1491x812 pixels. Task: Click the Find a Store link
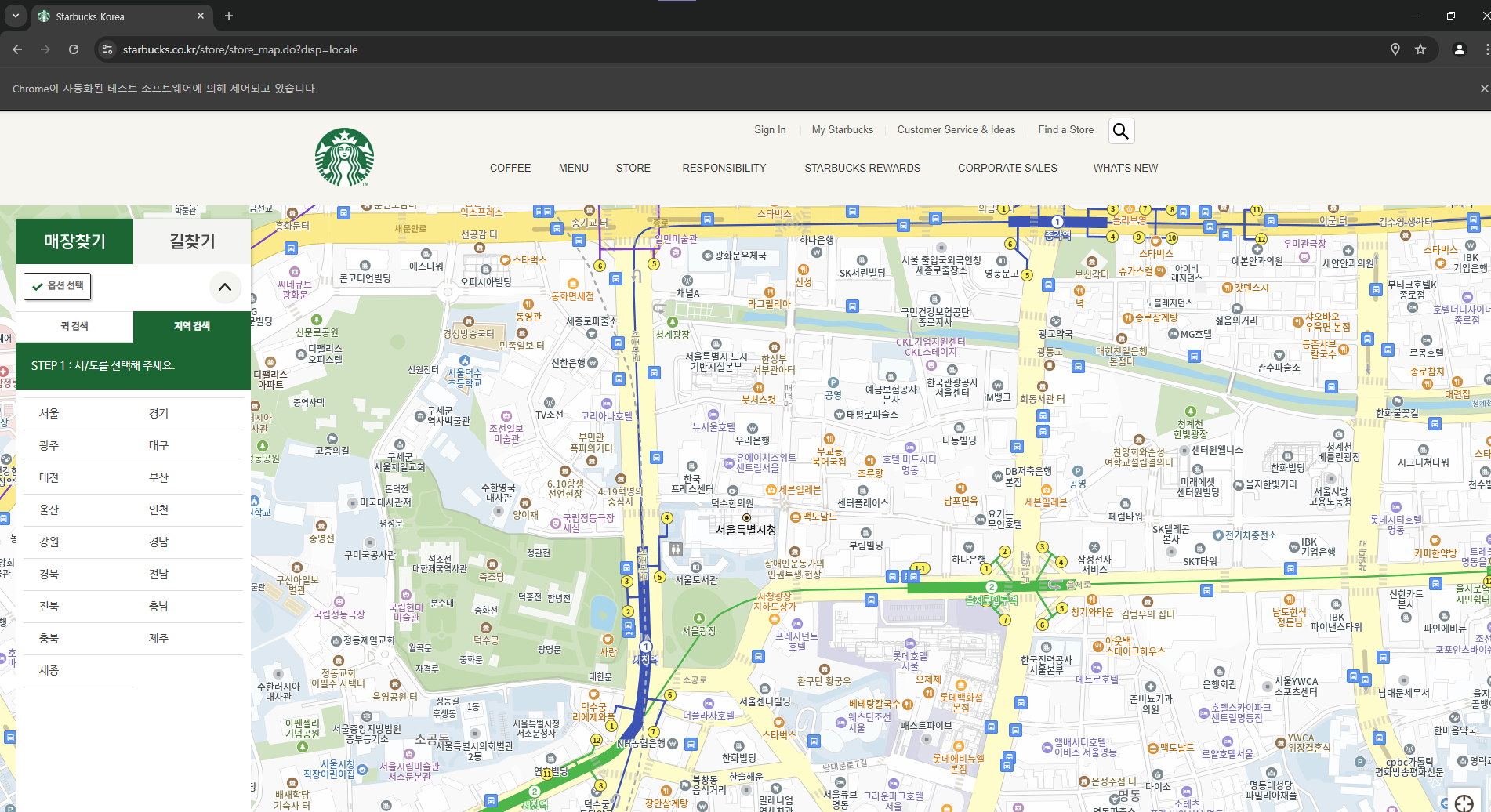pos(1066,130)
